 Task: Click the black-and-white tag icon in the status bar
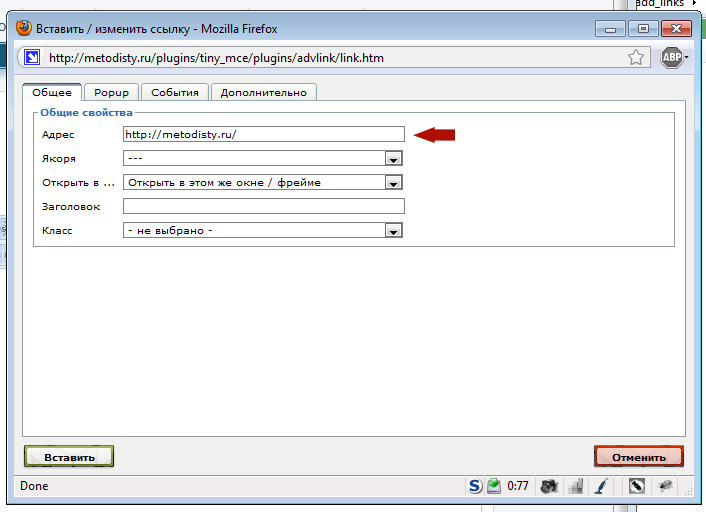click(637, 486)
